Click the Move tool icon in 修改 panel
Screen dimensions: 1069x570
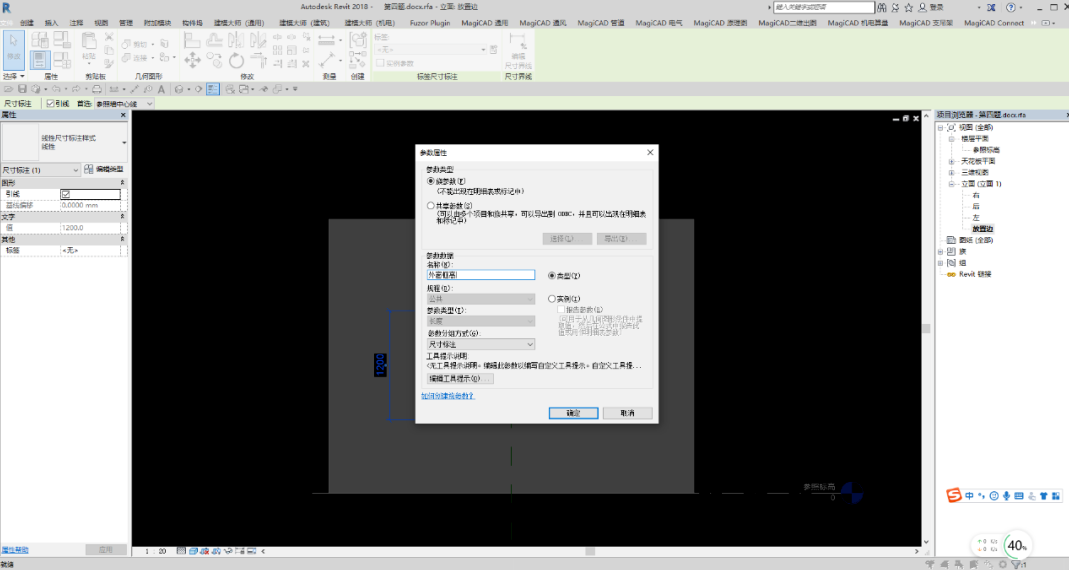192,61
